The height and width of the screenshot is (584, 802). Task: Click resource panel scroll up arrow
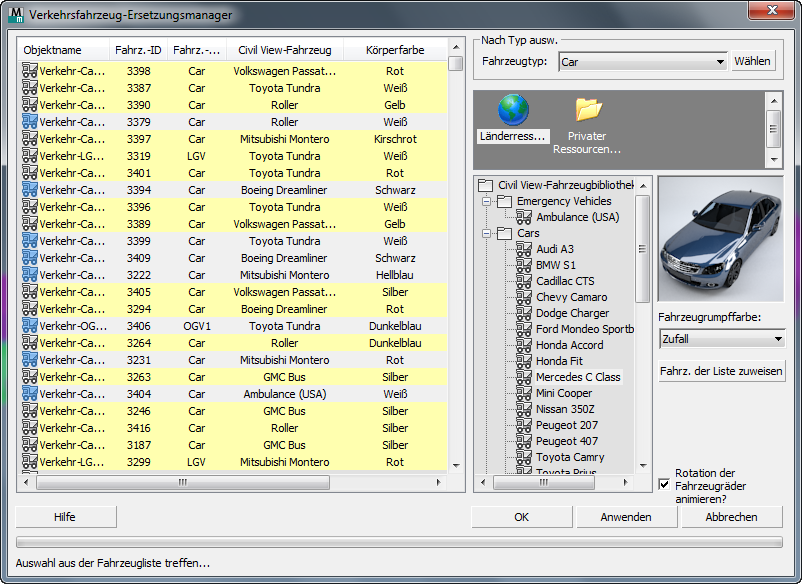(774, 101)
